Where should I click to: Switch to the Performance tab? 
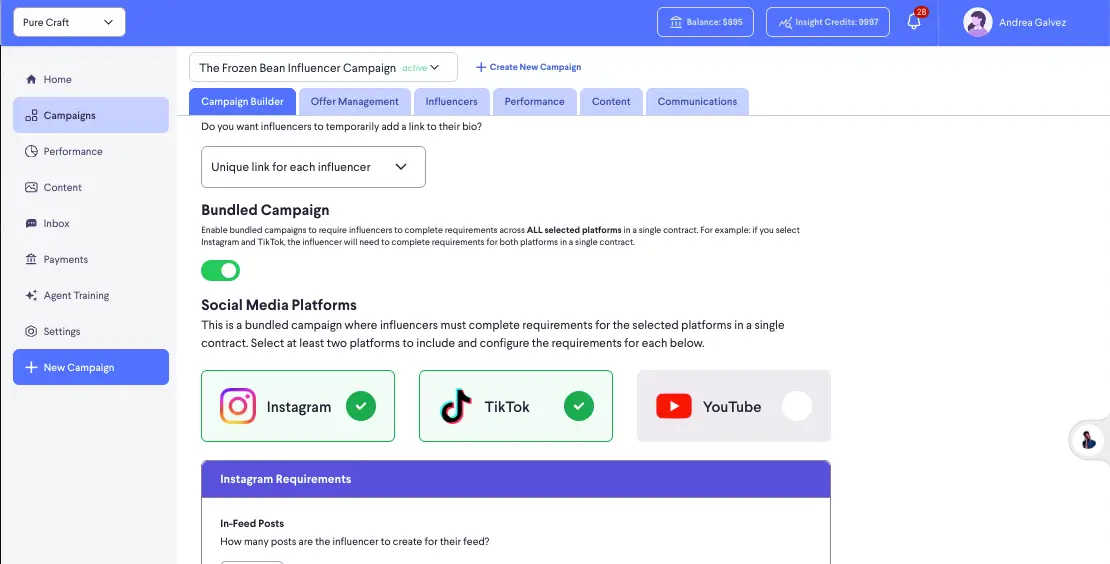[534, 101]
